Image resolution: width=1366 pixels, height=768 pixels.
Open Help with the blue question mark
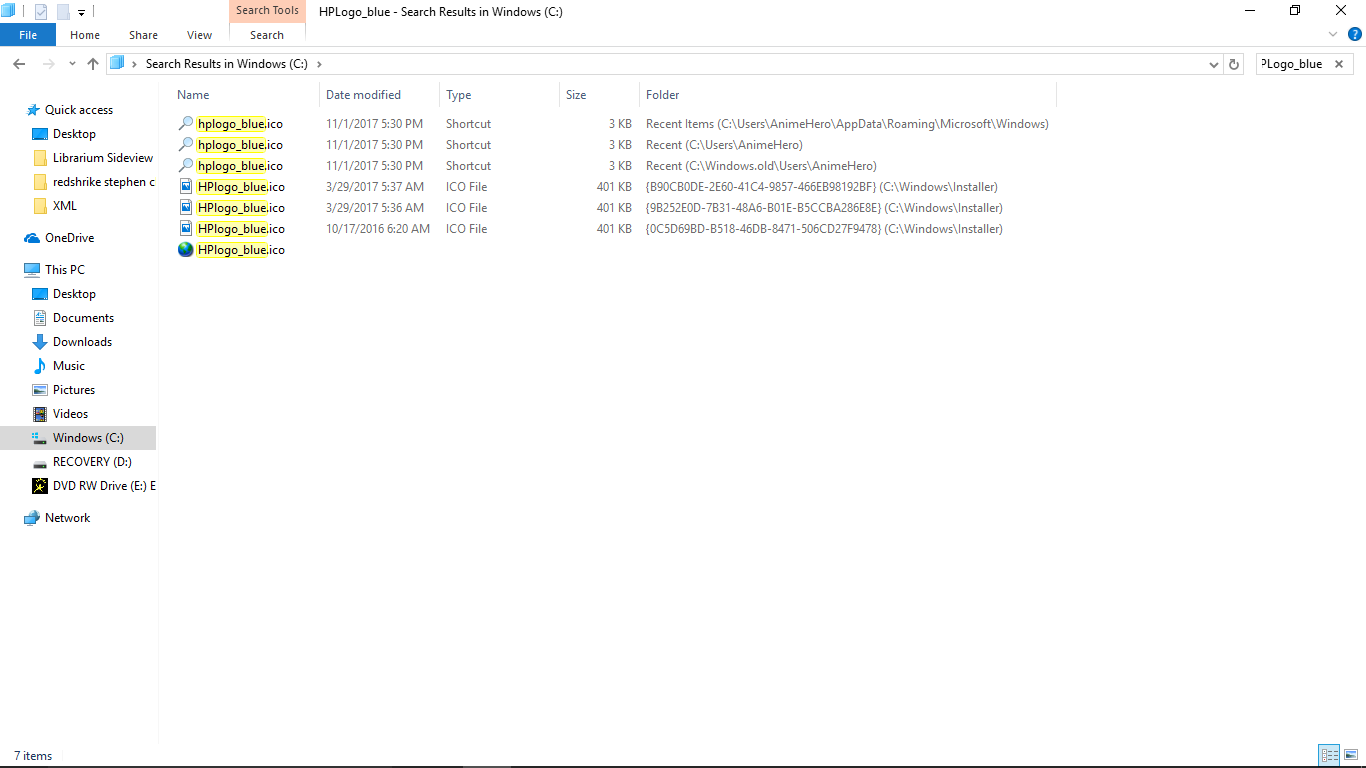1355,34
